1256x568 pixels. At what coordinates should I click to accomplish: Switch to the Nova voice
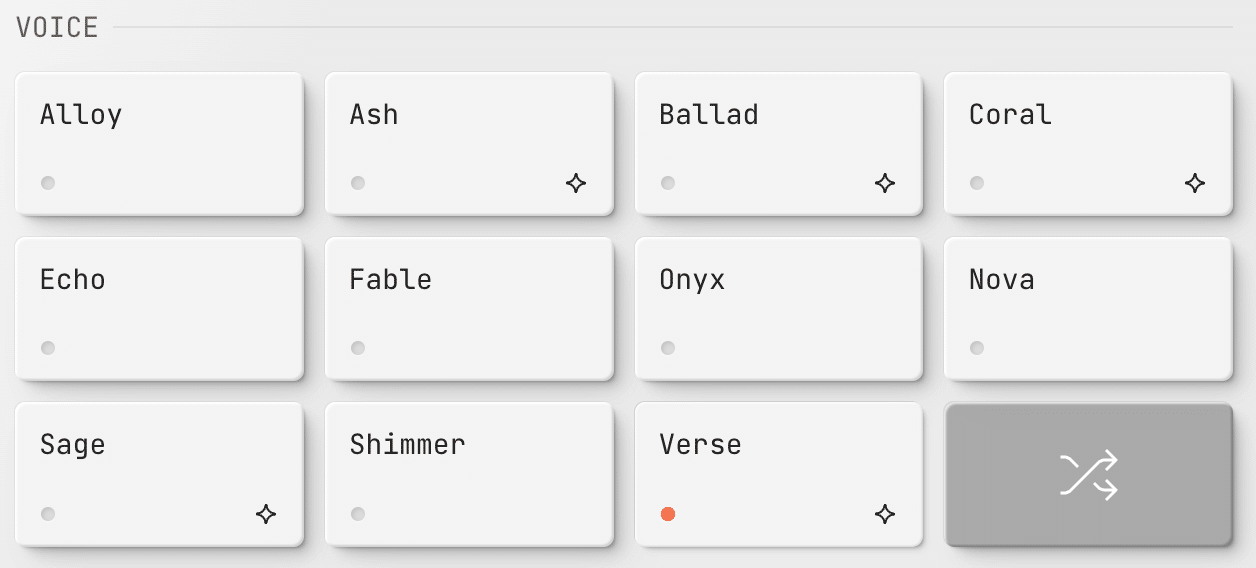[x=1088, y=308]
